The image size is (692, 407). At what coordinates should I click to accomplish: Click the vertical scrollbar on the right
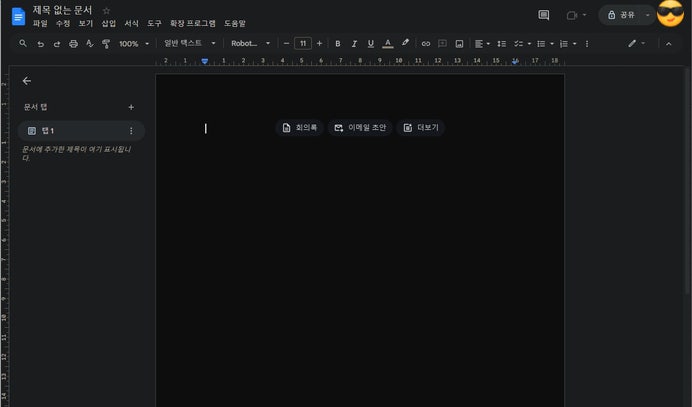click(687, 181)
